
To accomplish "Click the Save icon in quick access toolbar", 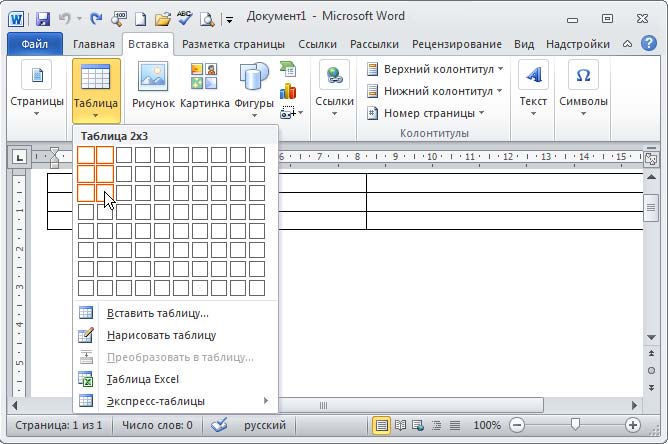I will coord(42,18).
